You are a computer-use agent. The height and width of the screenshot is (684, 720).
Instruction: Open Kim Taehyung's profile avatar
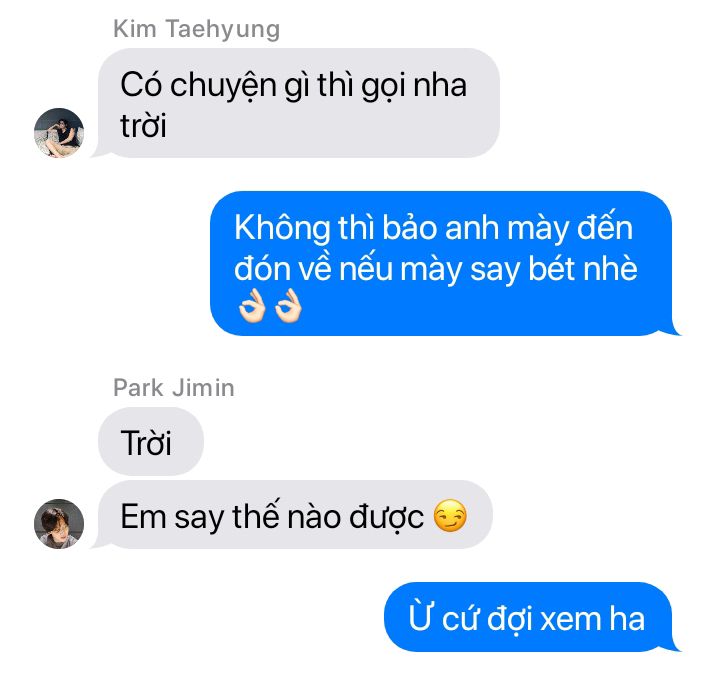[x=59, y=133]
